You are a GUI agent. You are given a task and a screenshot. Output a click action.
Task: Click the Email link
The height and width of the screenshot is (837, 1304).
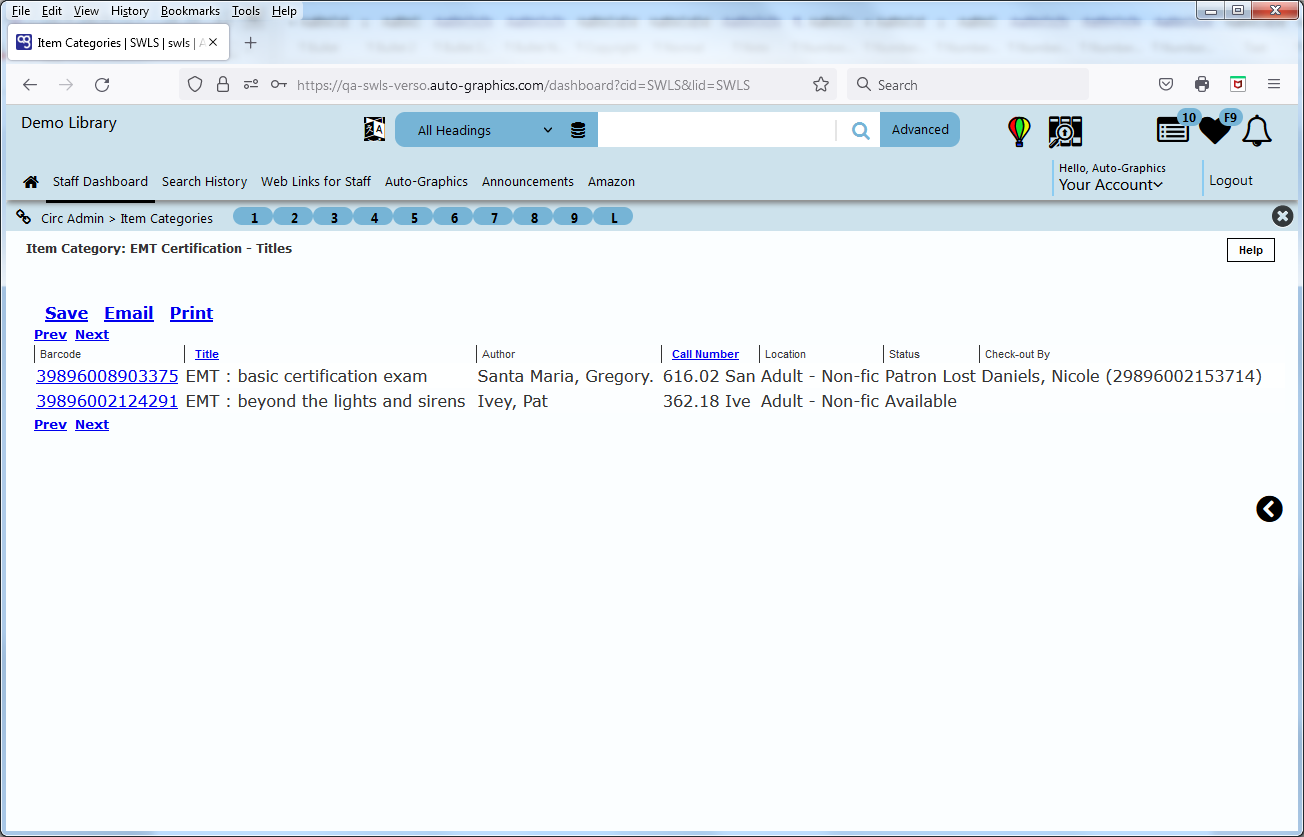[x=129, y=313]
